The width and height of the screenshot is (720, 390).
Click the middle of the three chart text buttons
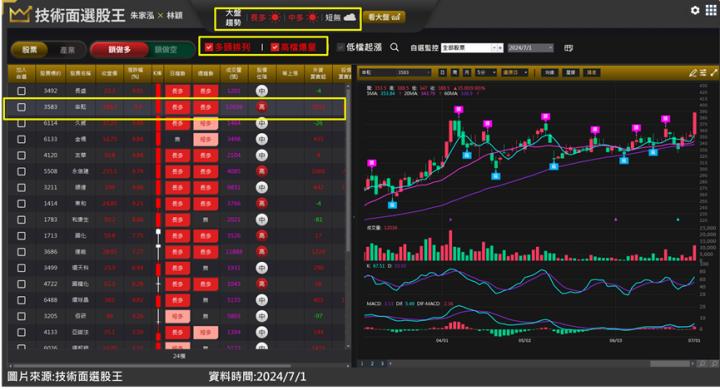570,73
